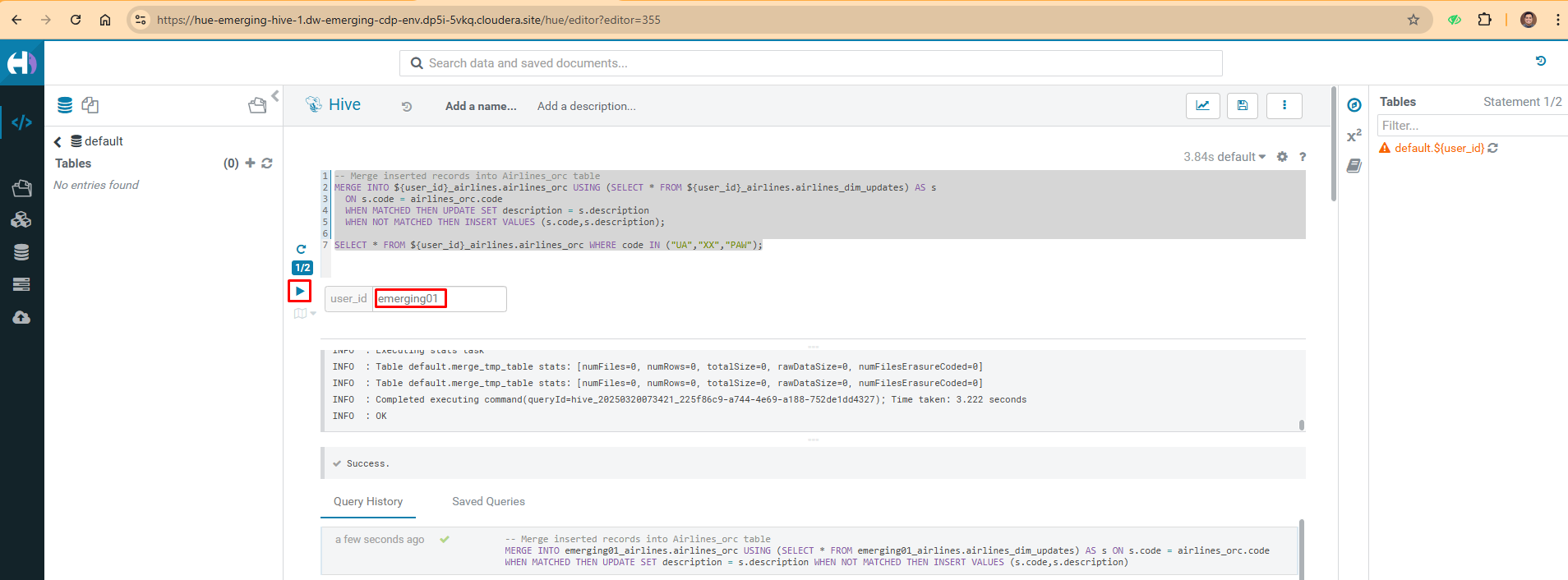
Task: Click the user_id variable value field
Action: [440, 299]
